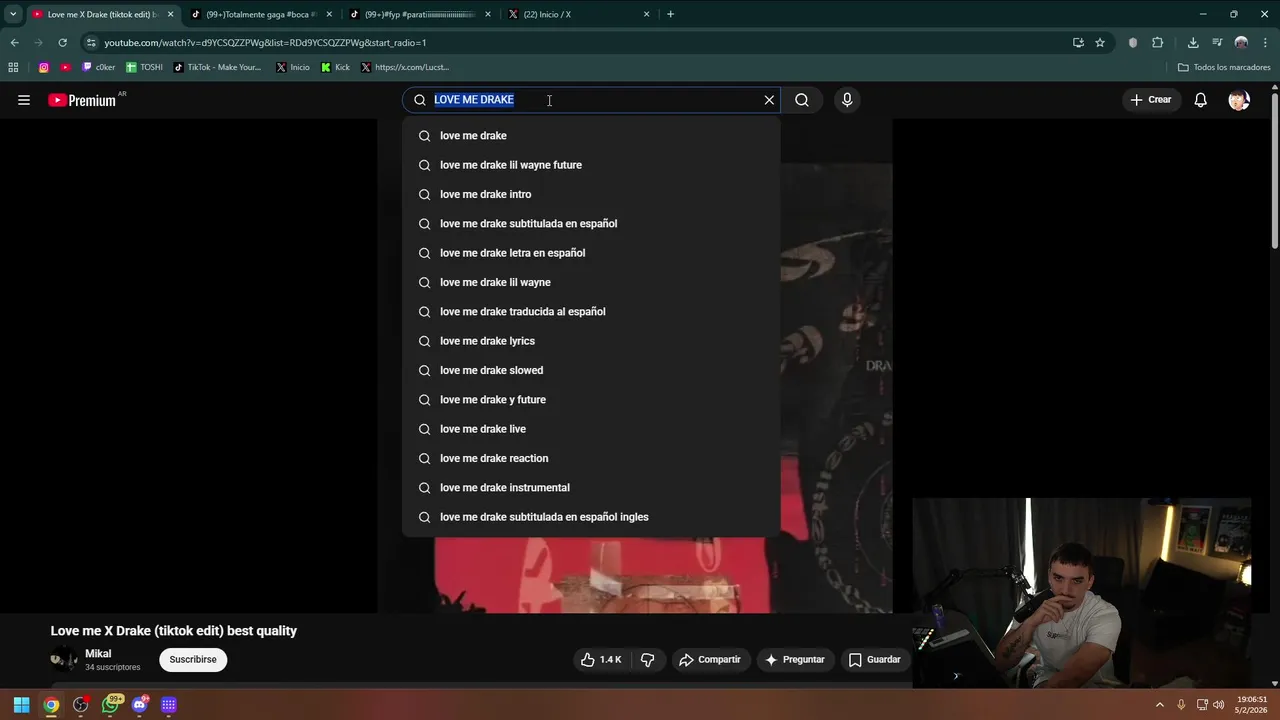1280x720 pixels.
Task: Open the tab search dropdown arrow
Action: [13, 14]
